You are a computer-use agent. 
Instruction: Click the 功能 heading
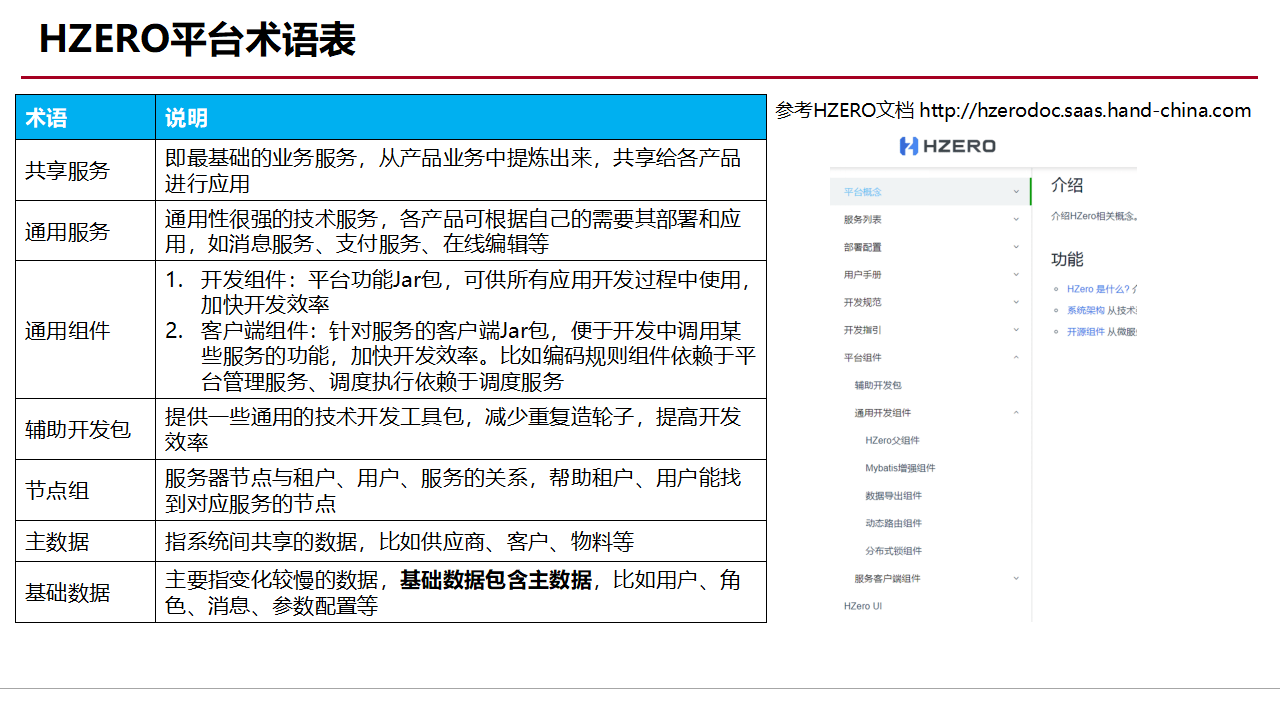coord(1067,259)
